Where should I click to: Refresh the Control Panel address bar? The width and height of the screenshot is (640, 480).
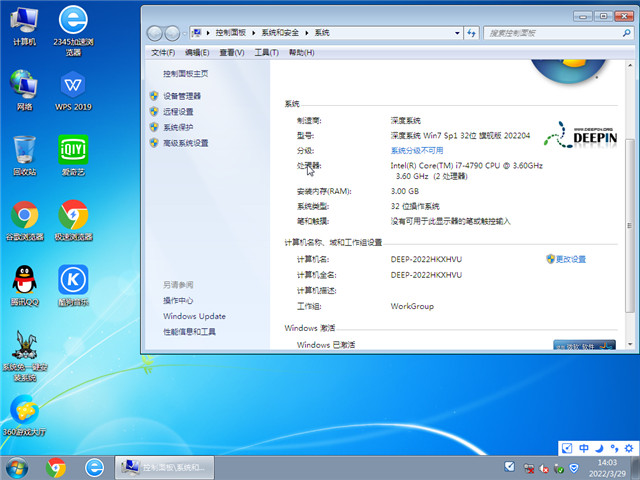[473, 33]
